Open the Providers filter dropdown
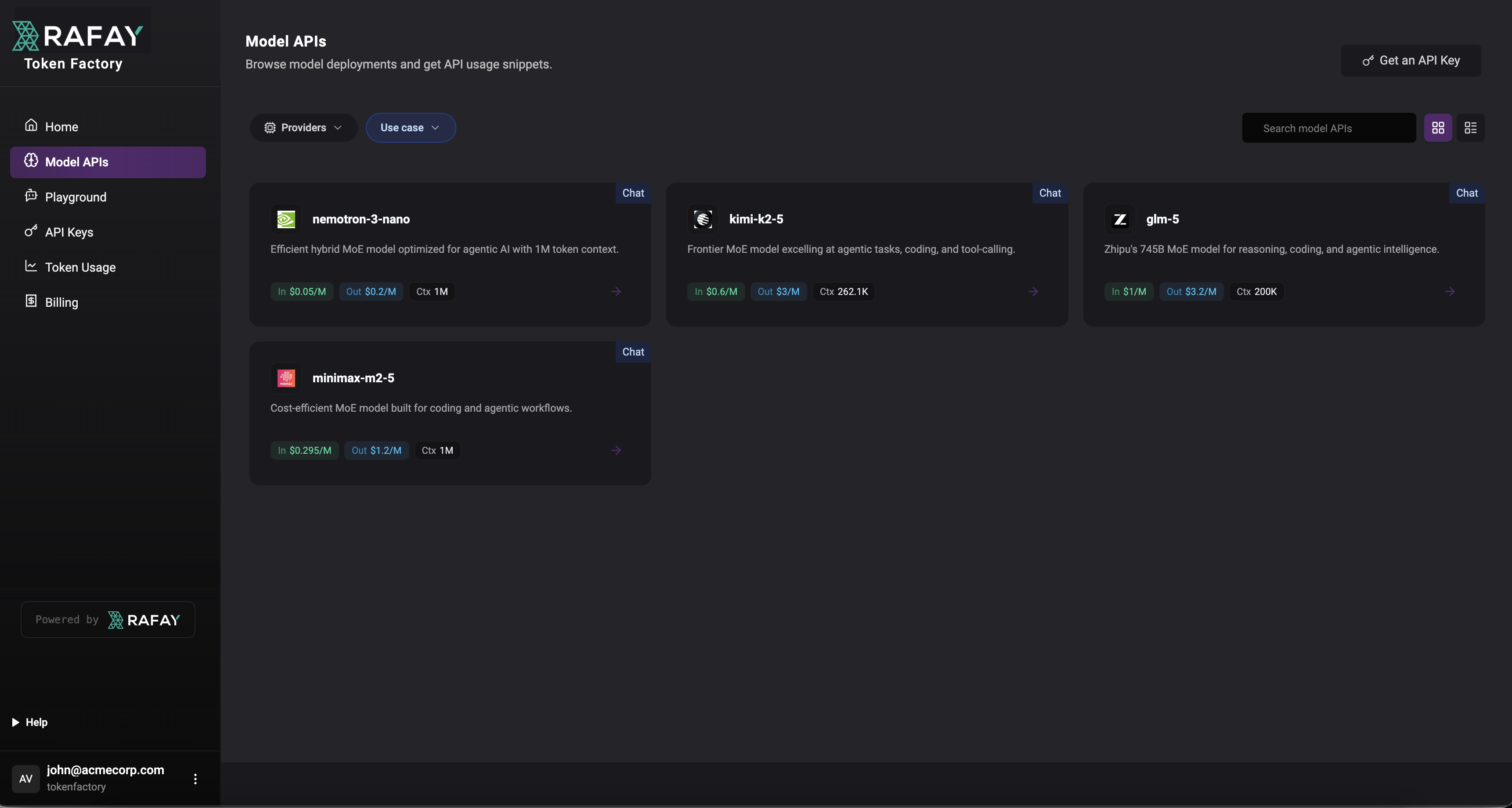This screenshot has width=1512, height=808. [303, 127]
